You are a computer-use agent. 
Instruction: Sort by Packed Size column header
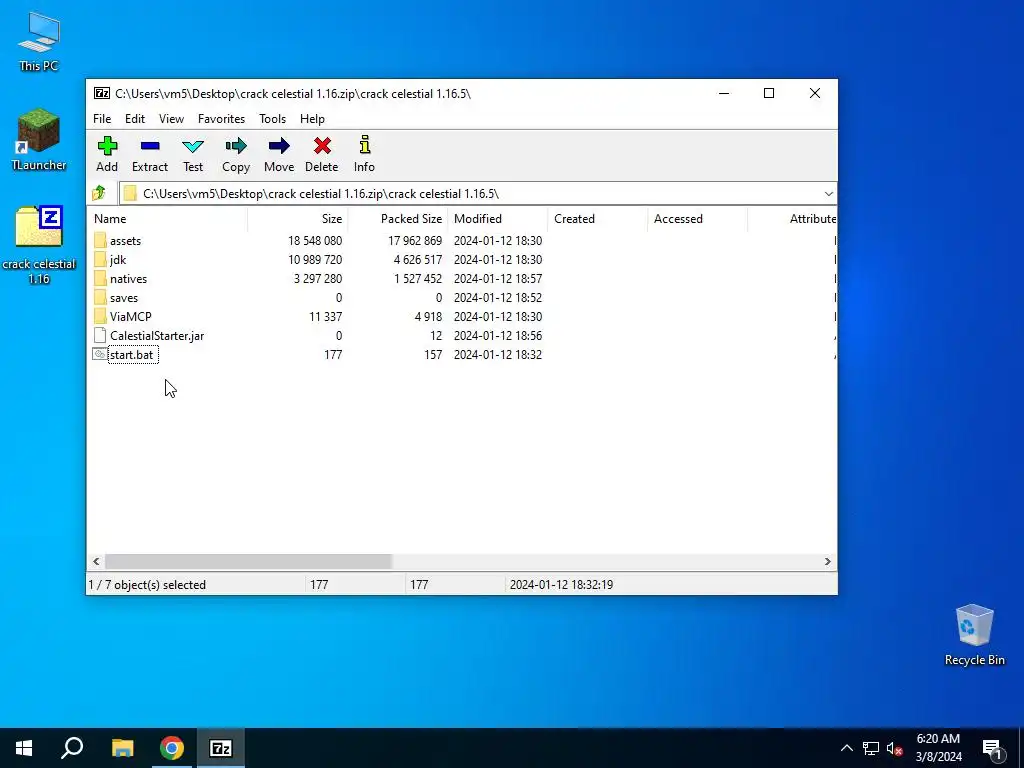click(x=398, y=219)
